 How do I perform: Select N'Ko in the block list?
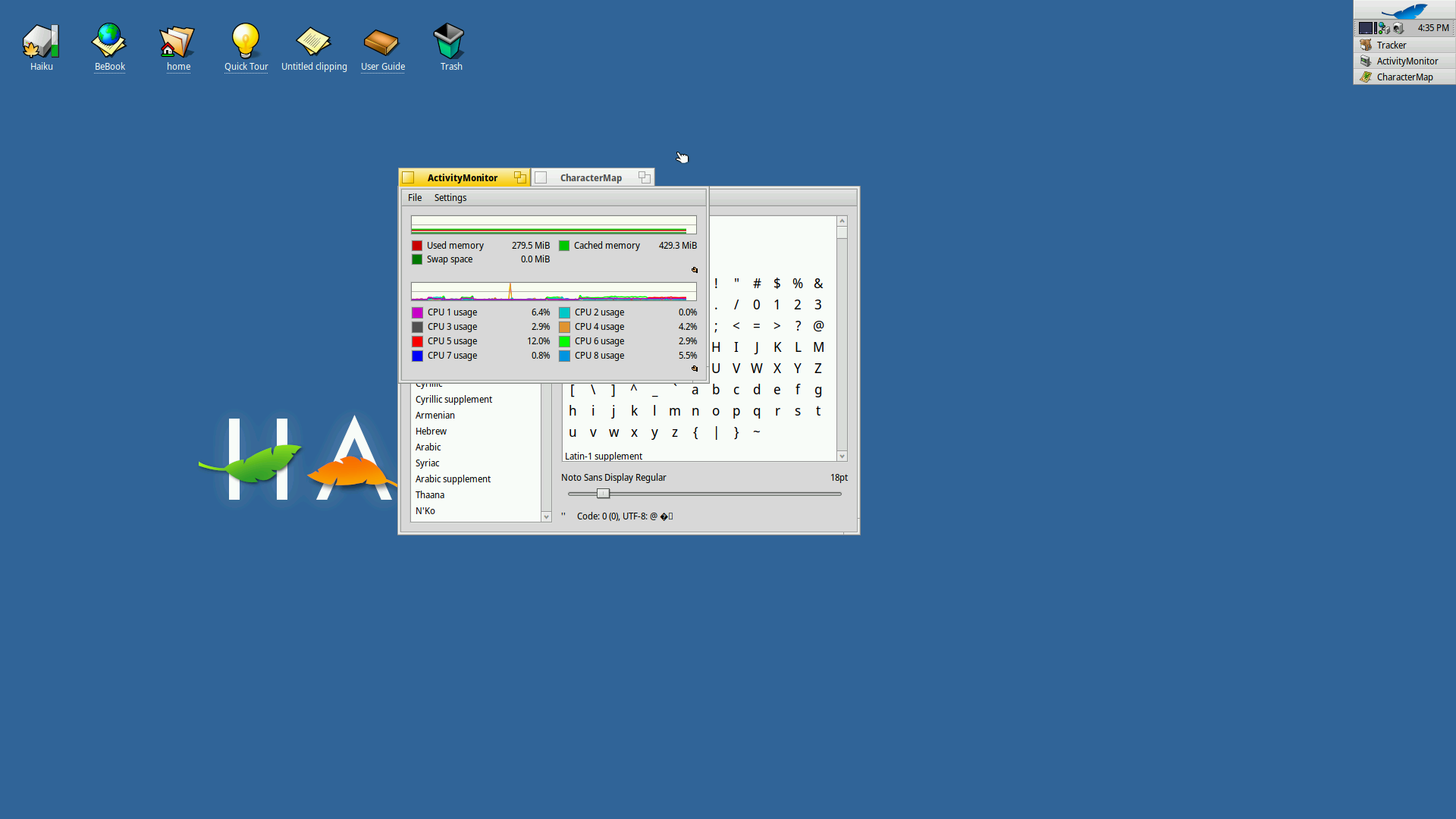[475, 511]
